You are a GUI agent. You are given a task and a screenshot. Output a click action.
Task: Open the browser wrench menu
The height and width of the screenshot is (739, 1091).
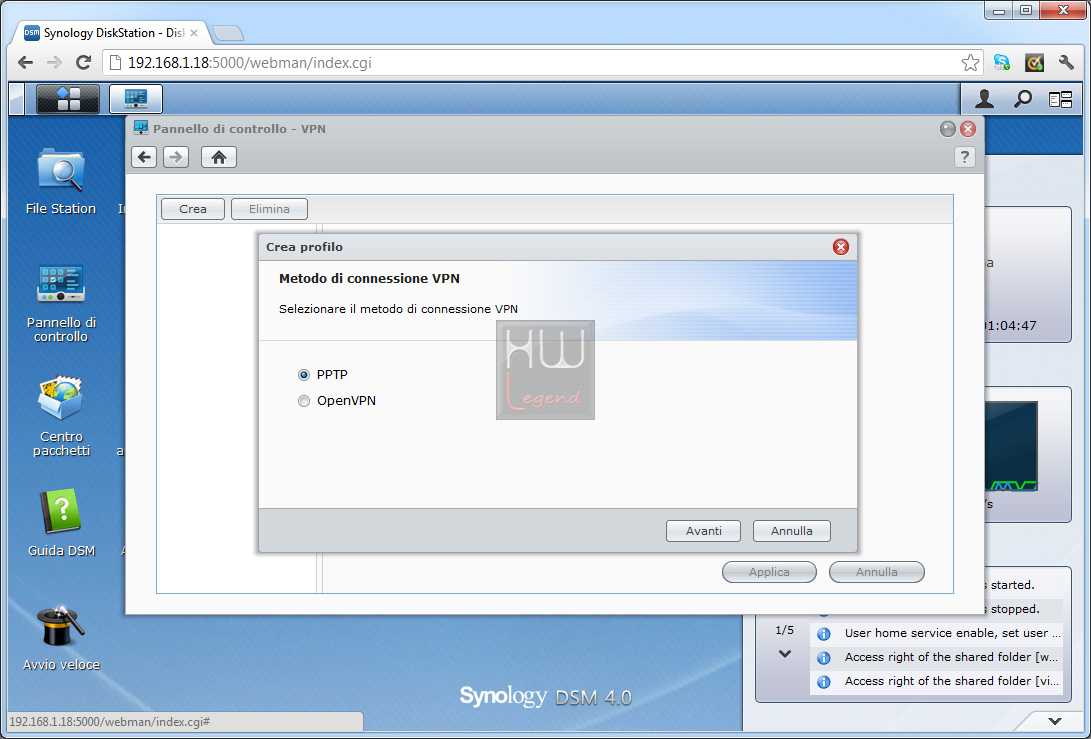click(1066, 63)
